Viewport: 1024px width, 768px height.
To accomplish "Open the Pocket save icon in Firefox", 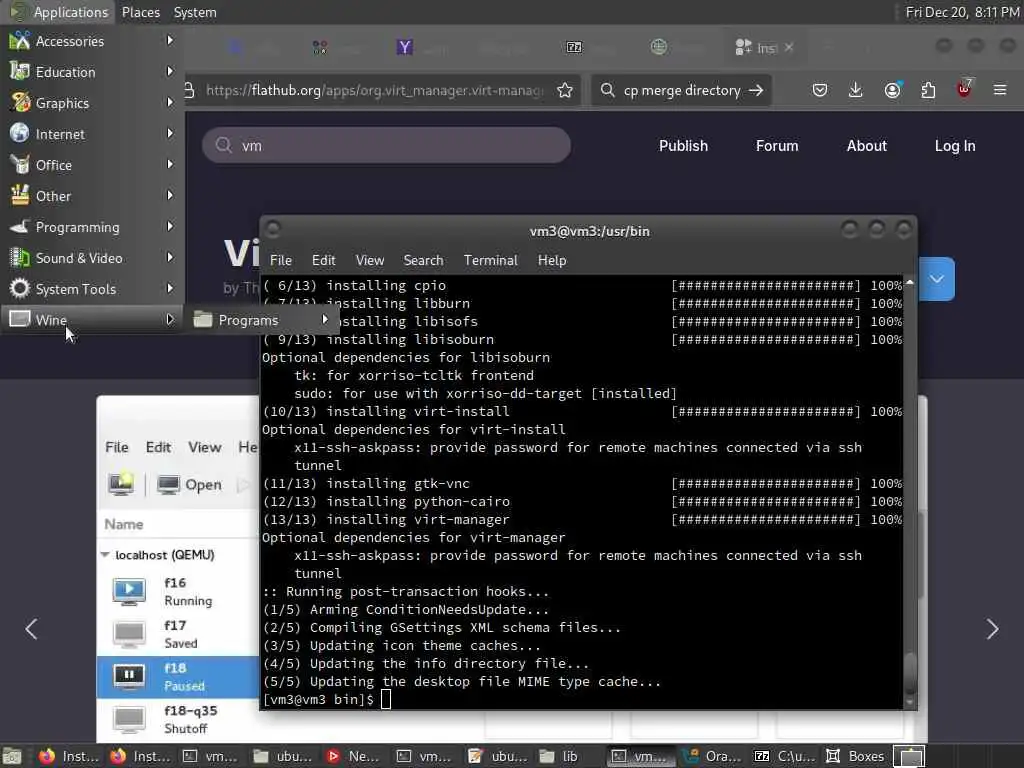I will (820, 90).
